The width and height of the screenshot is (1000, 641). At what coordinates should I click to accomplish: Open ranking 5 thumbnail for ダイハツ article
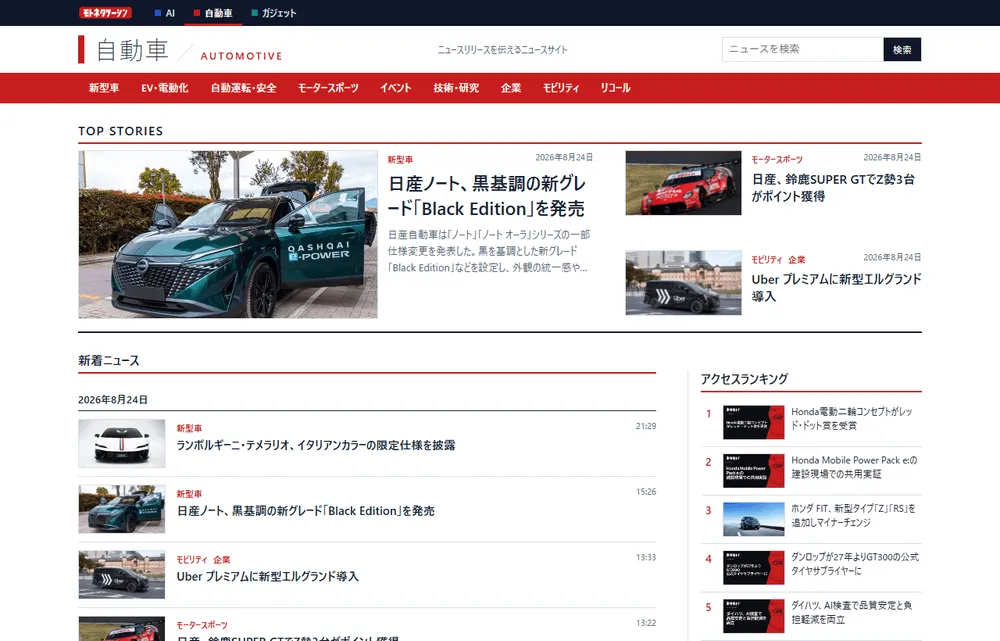(x=754, y=616)
